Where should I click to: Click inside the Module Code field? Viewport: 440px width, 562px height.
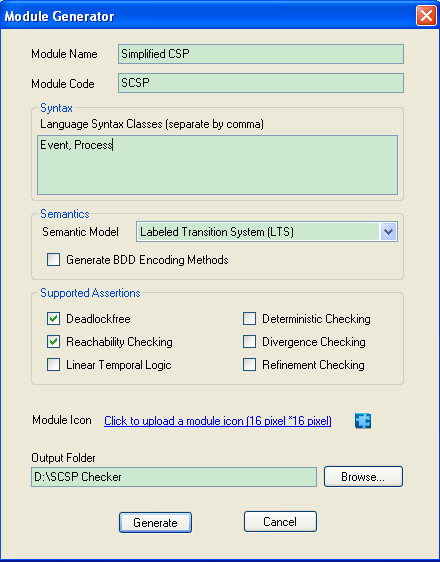coord(261,83)
